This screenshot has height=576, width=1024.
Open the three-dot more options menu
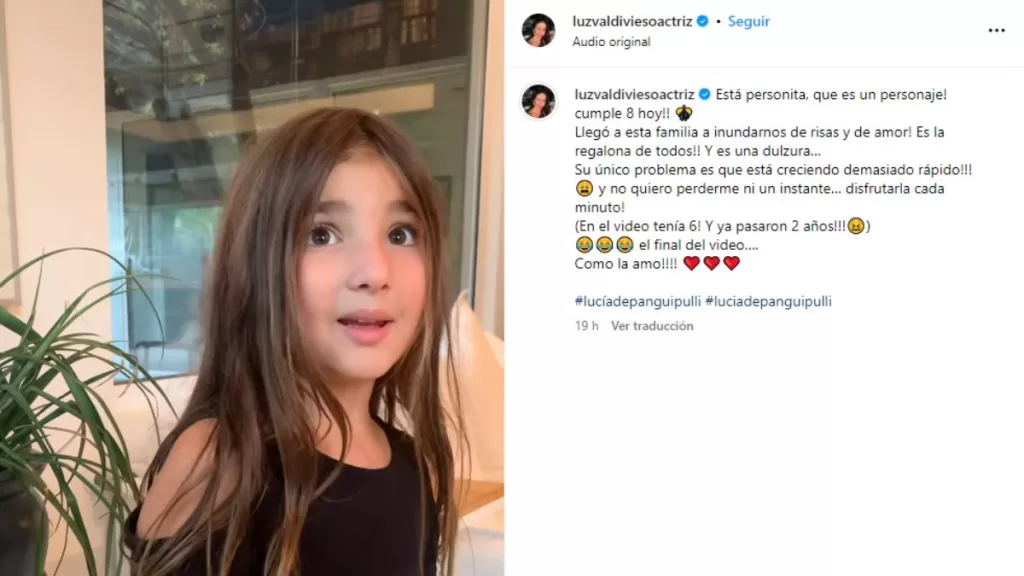click(x=996, y=30)
